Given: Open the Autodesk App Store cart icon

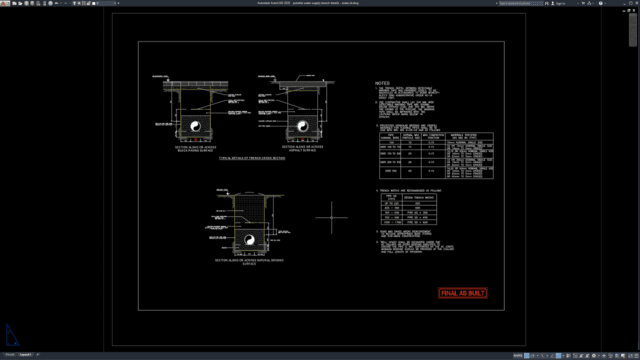Looking at the screenshot, I should click(x=583, y=3).
